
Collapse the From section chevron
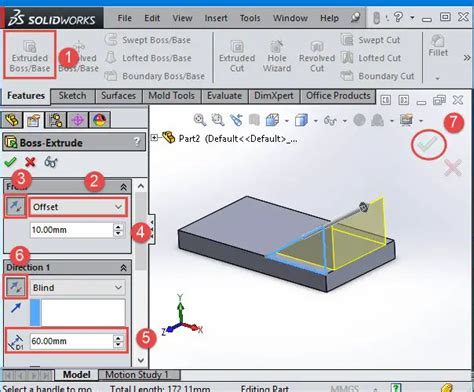(123, 187)
